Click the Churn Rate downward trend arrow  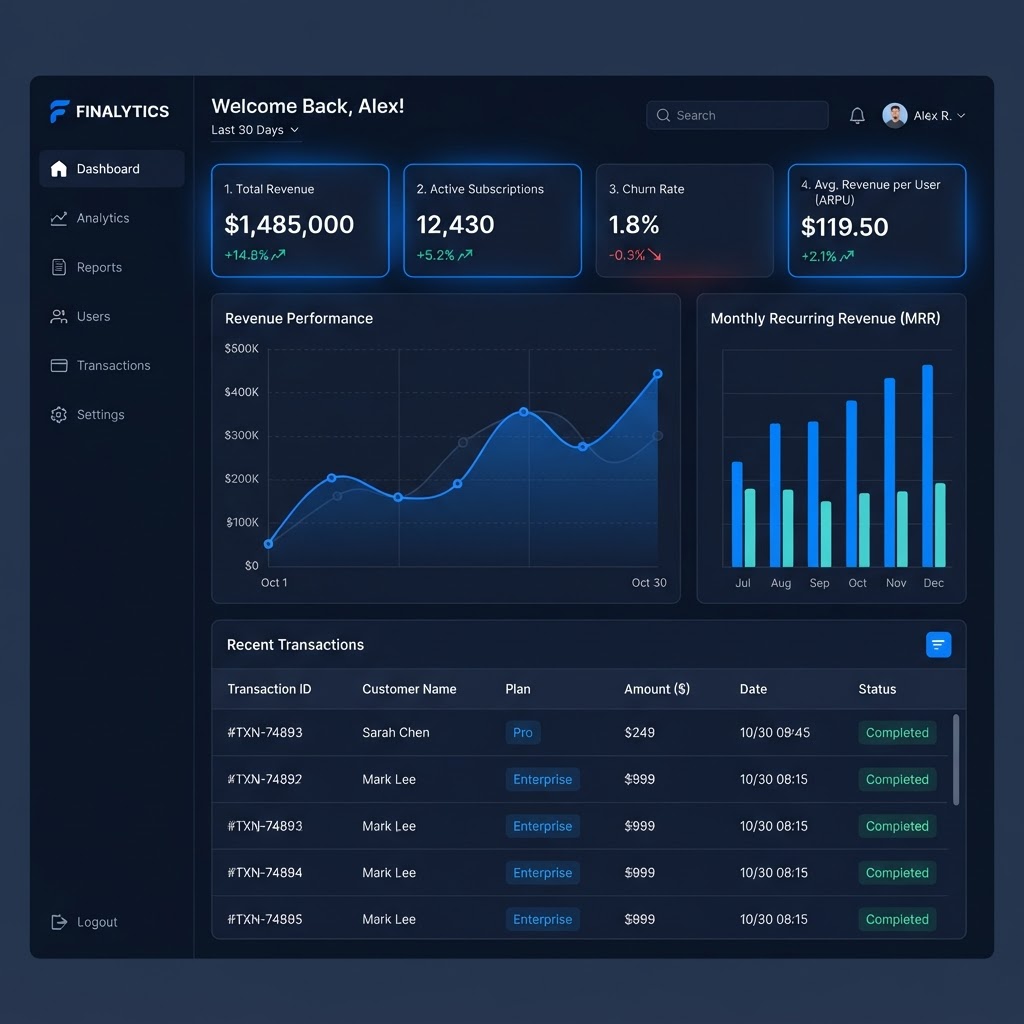click(x=654, y=255)
